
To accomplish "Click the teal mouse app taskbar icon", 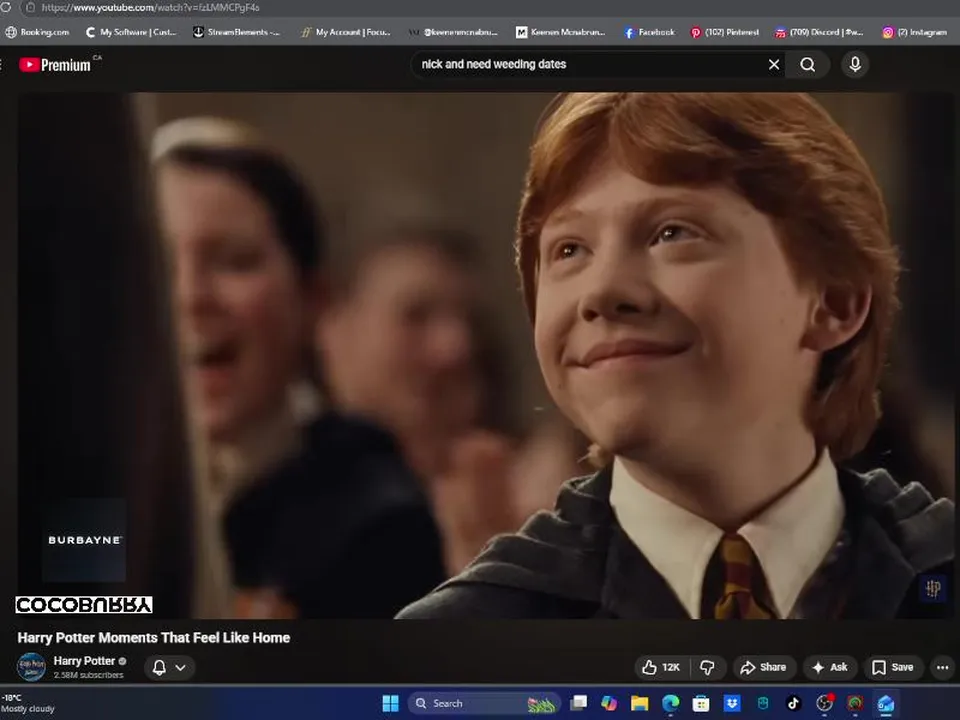I will point(762,703).
